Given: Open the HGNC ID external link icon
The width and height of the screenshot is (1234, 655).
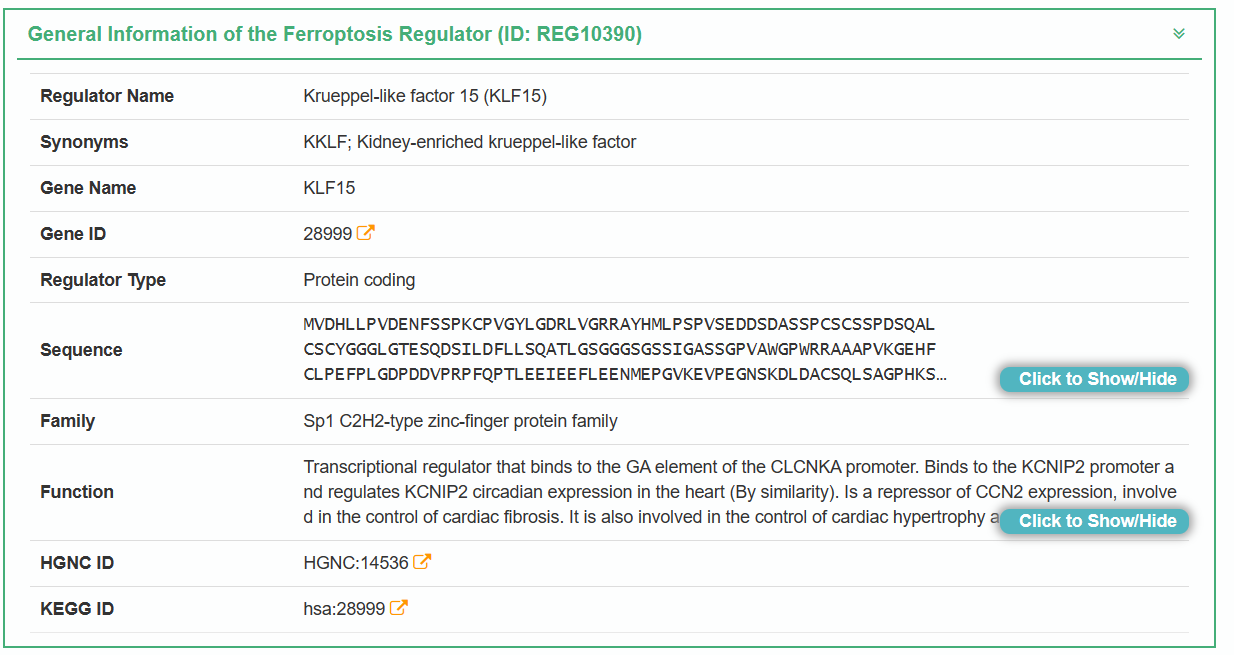Looking at the screenshot, I should (423, 562).
